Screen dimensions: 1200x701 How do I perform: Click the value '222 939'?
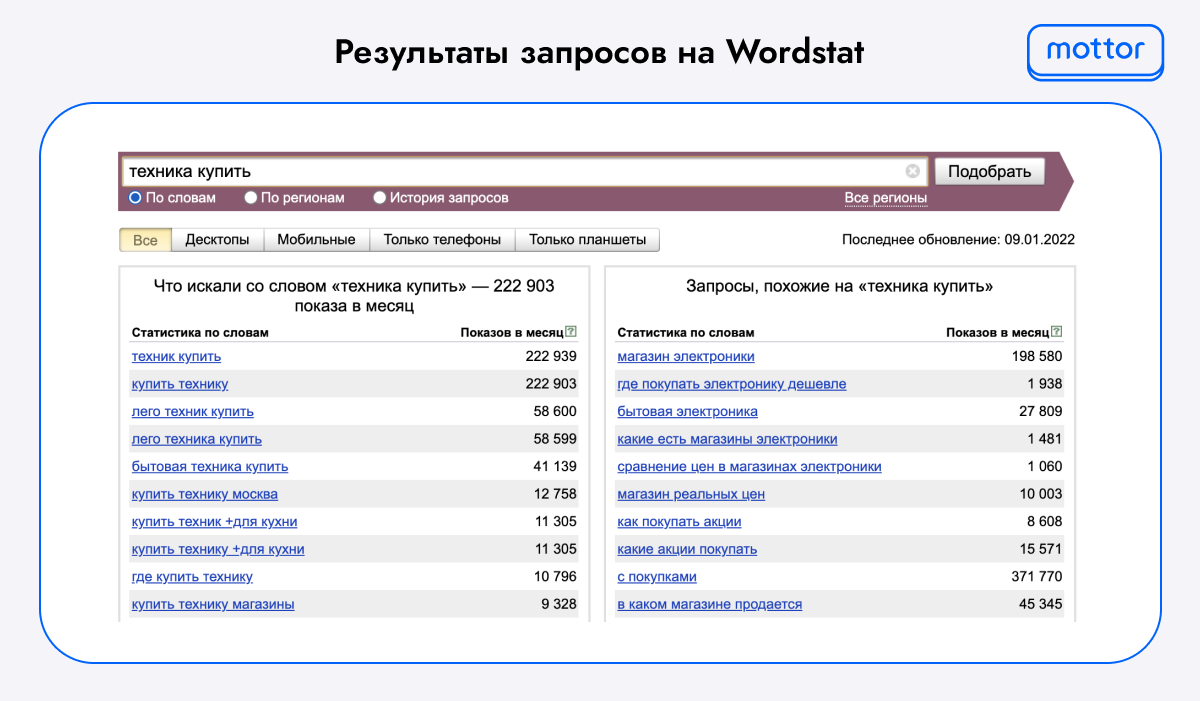click(551, 357)
